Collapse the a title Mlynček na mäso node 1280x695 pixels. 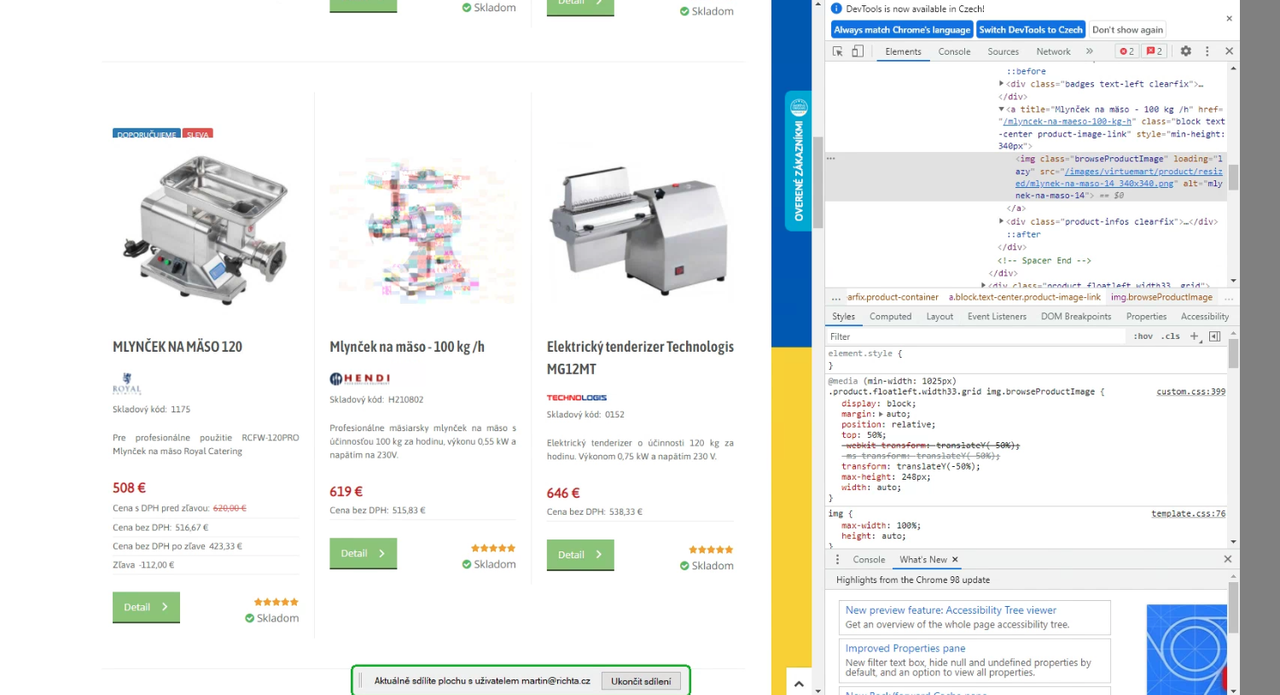pos(1001,109)
